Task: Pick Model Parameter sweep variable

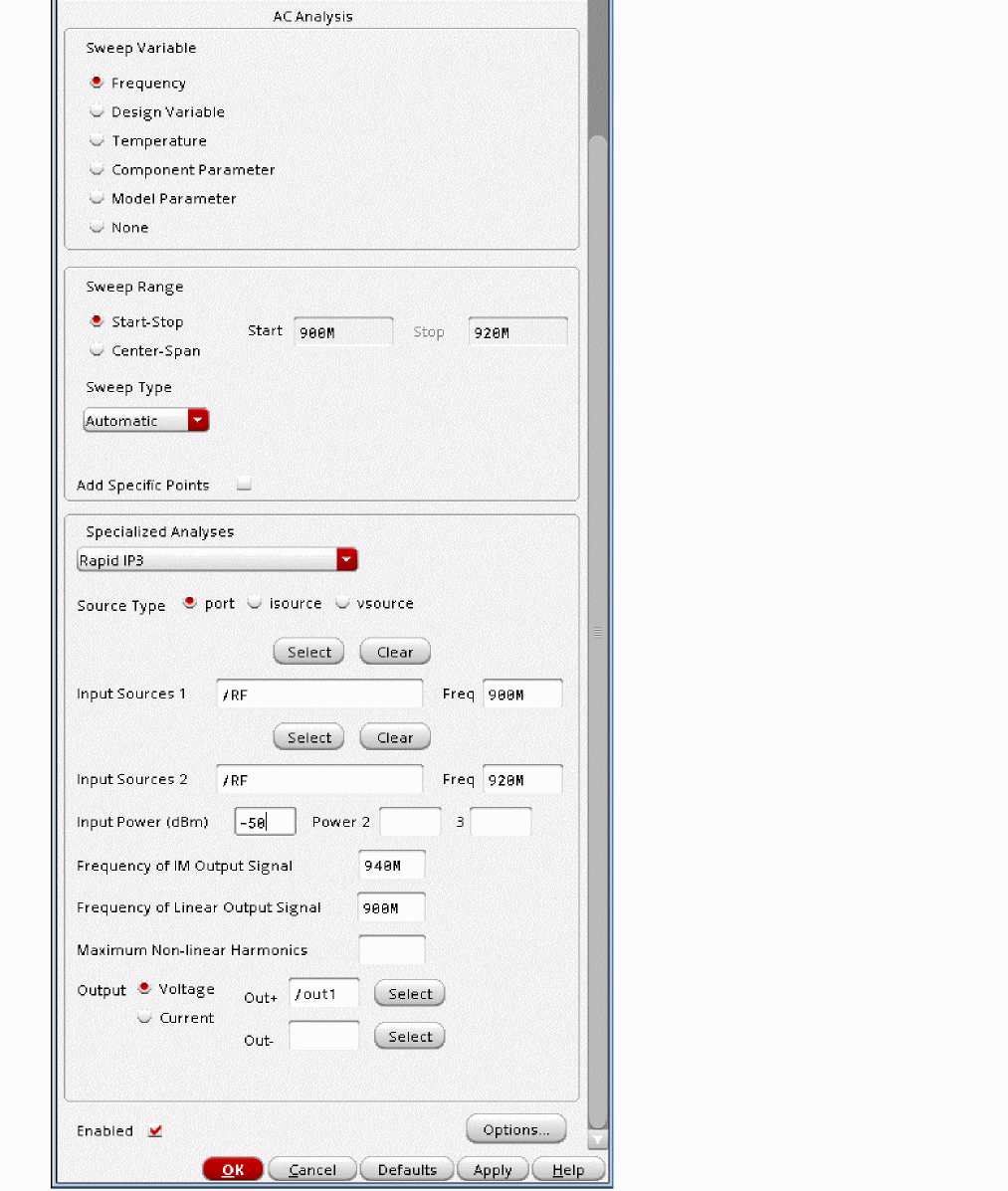Action: (x=97, y=197)
